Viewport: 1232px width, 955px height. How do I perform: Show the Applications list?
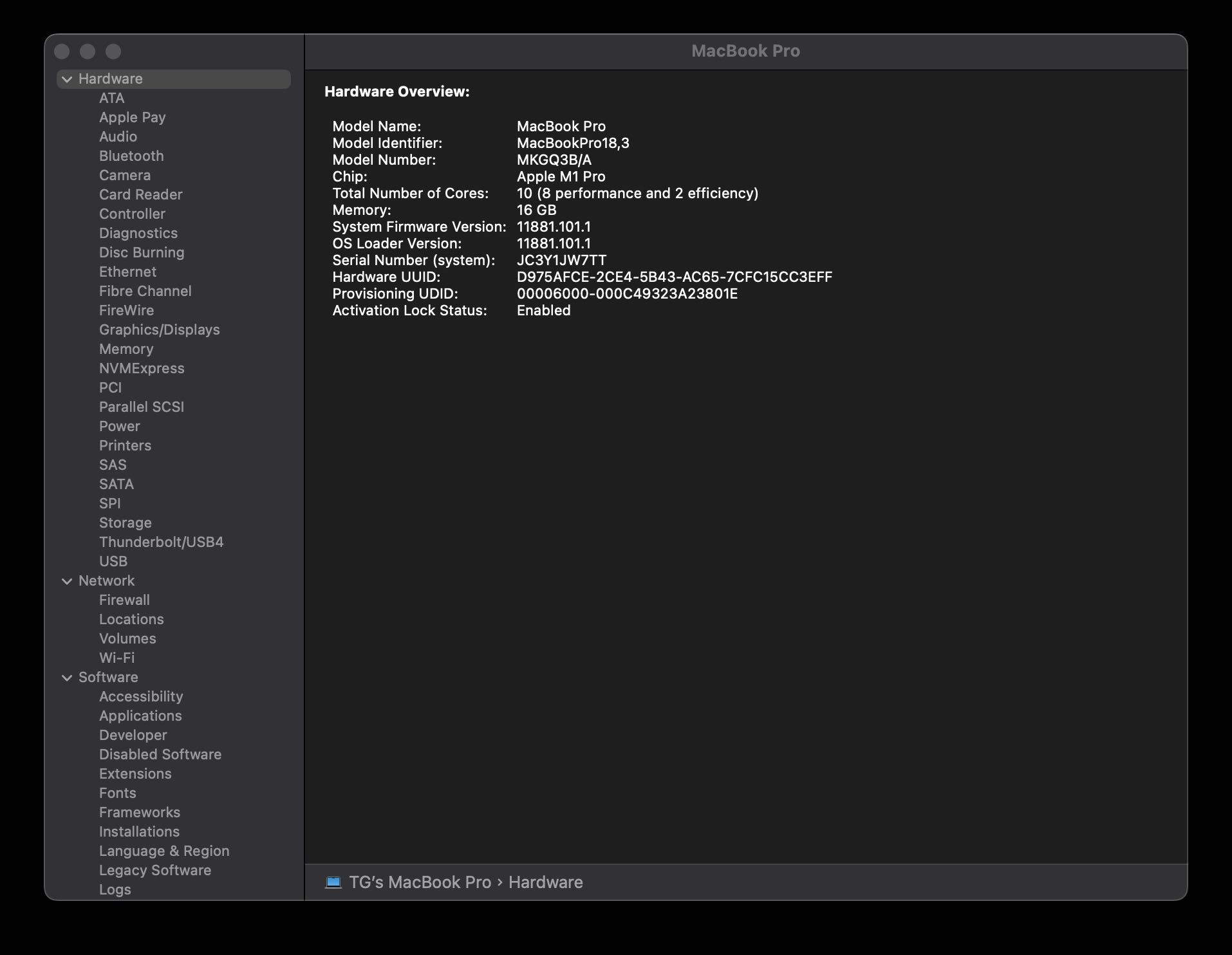click(140, 716)
